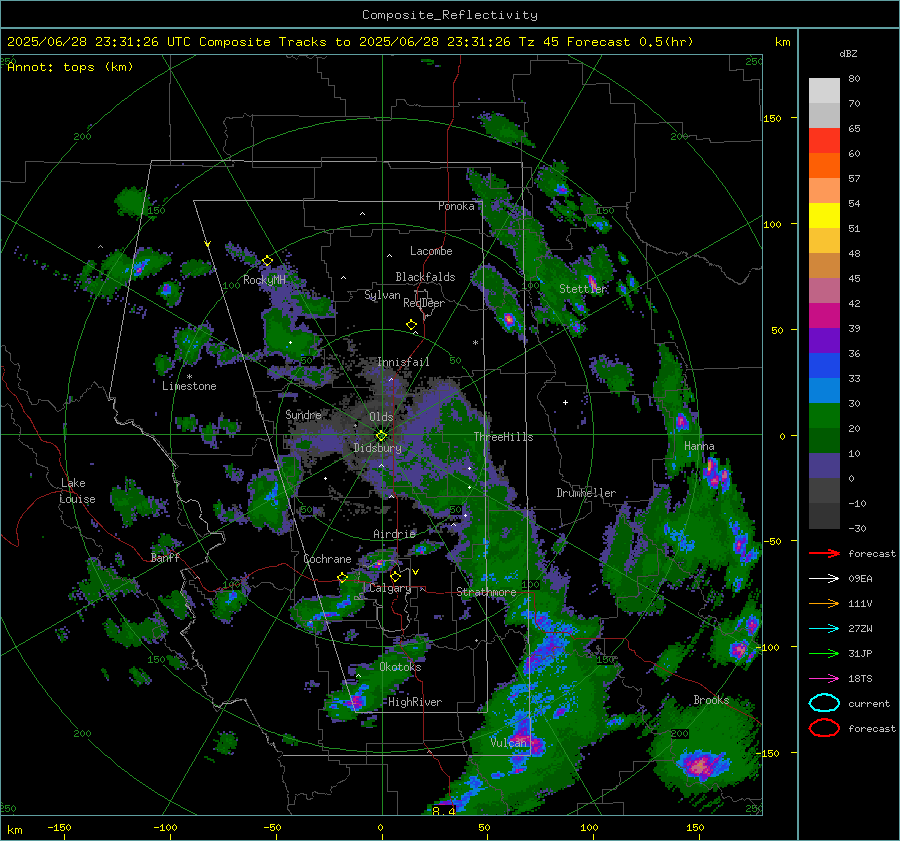This screenshot has height=841, width=900.
Task: Click the Ponoka label
Action: click(456, 206)
